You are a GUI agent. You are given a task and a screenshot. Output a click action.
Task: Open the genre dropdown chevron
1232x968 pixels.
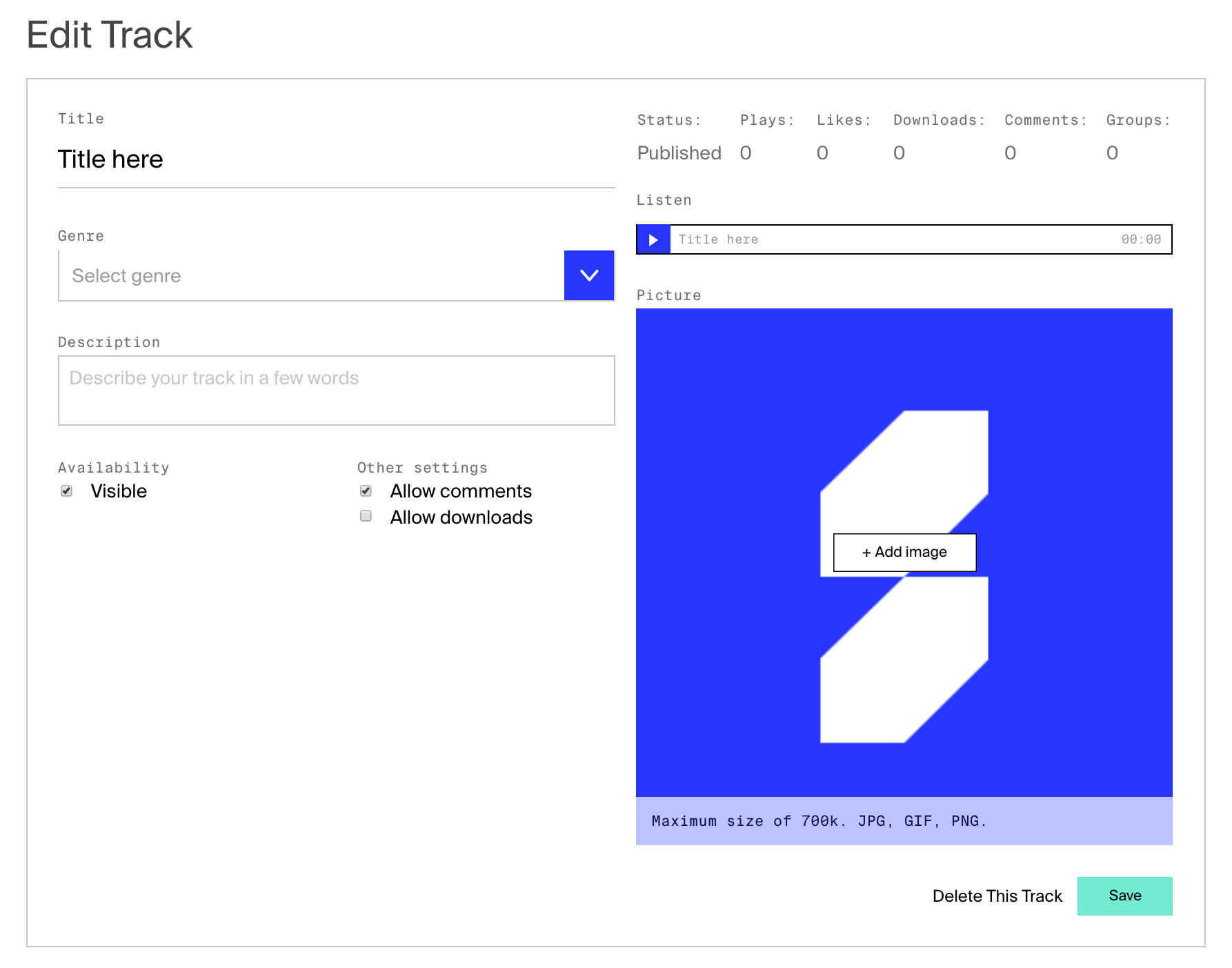tap(588, 275)
